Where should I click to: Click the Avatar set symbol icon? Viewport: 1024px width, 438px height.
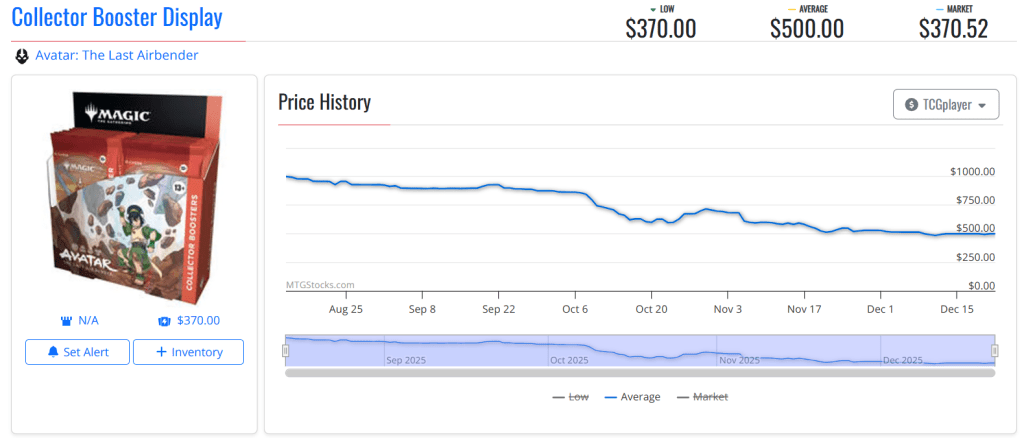click(x=22, y=55)
